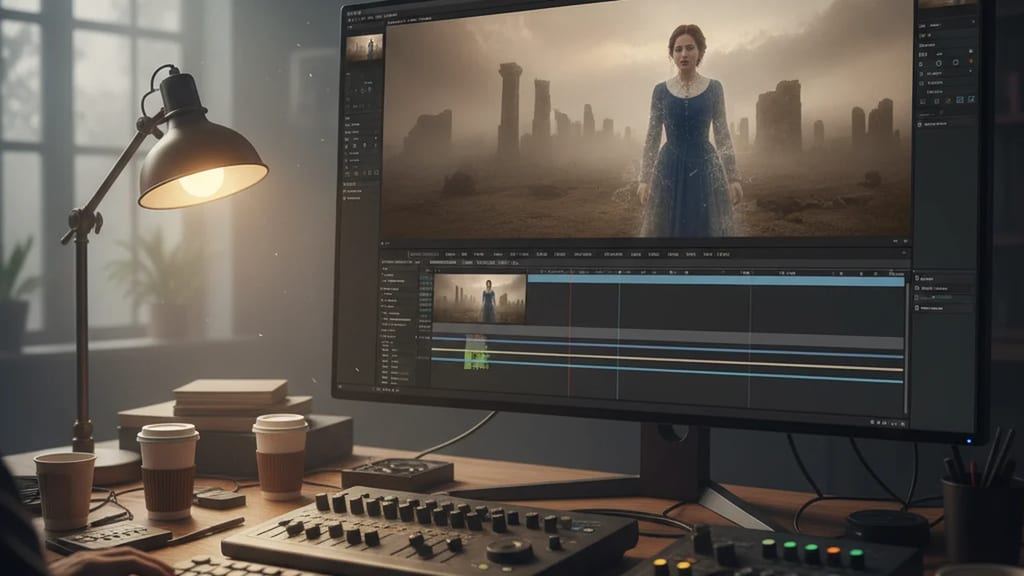Image resolution: width=1024 pixels, height=576 pixels.
Task: Click the status icons at the window's bottom-right
Action: (x=888, y=423)
